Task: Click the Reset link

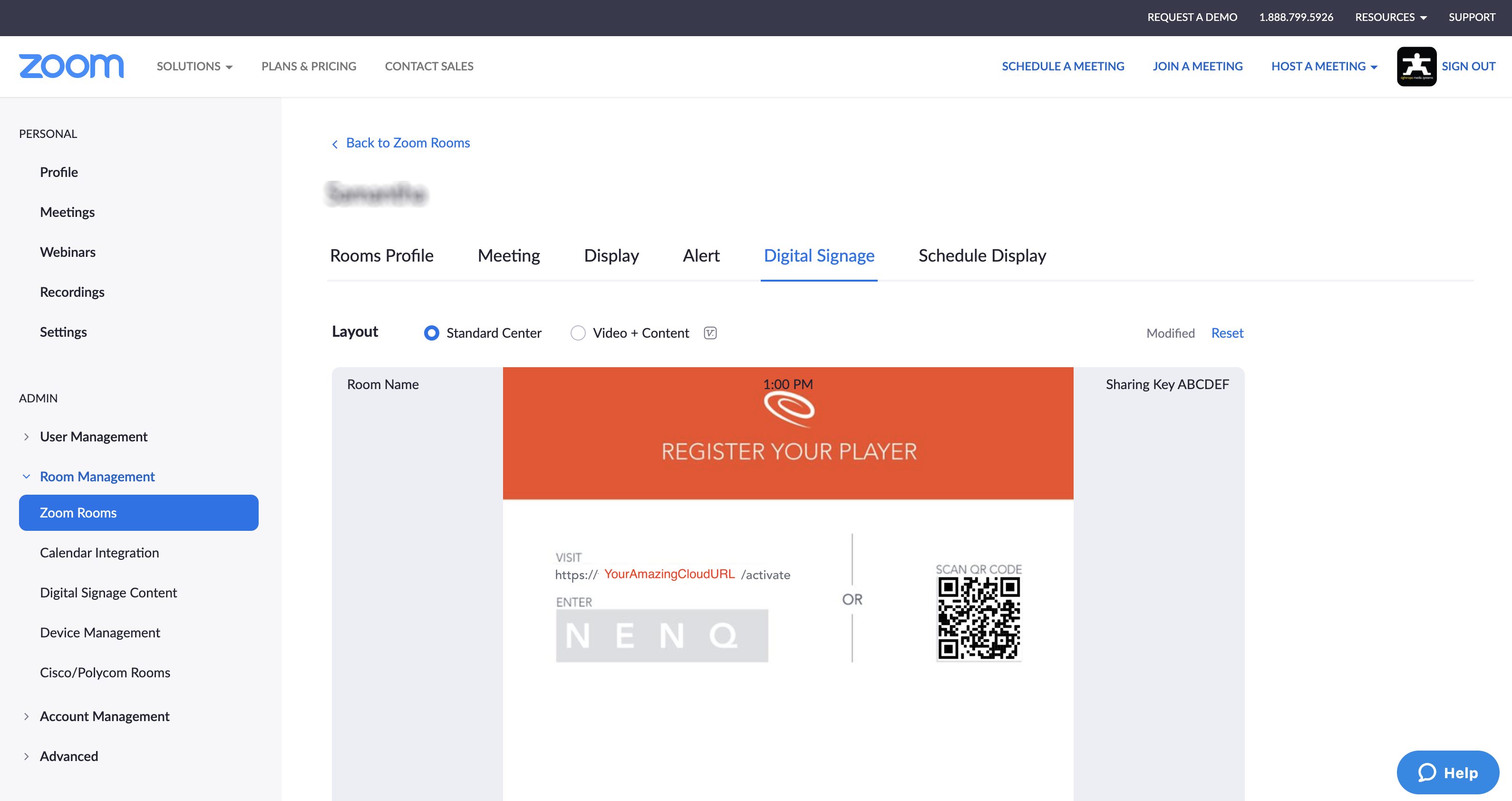Action: (1227, 333)
